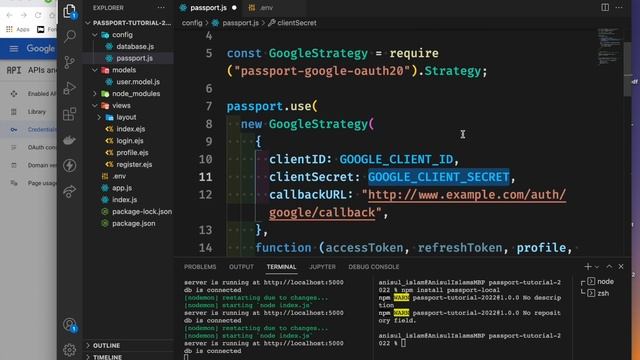This screenshot has width=640, height=360.
Task: Switch to the JUPYTER panel tab
Action: pos(322,267)
